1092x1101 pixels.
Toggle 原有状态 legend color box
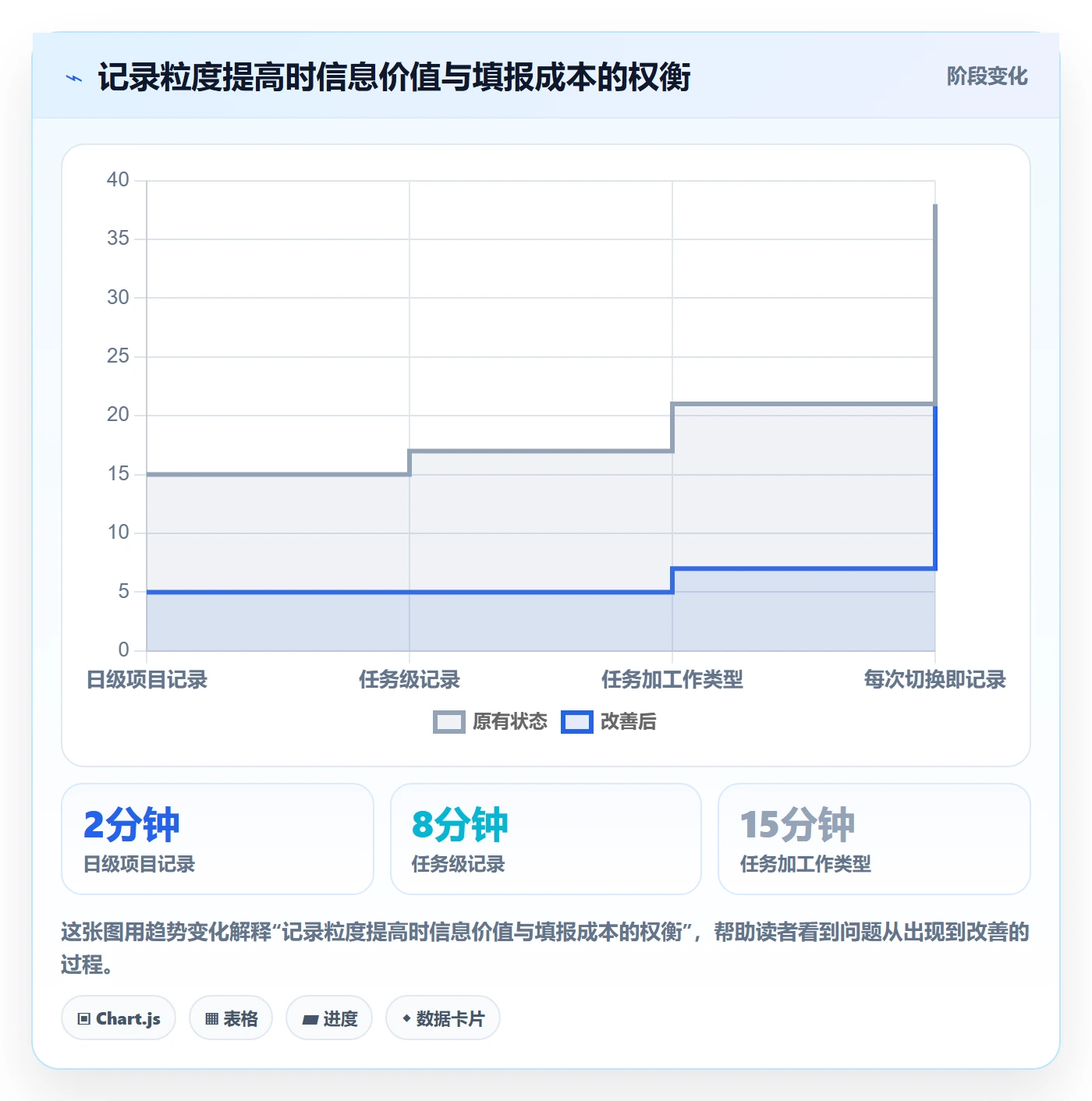pos(449,722)
